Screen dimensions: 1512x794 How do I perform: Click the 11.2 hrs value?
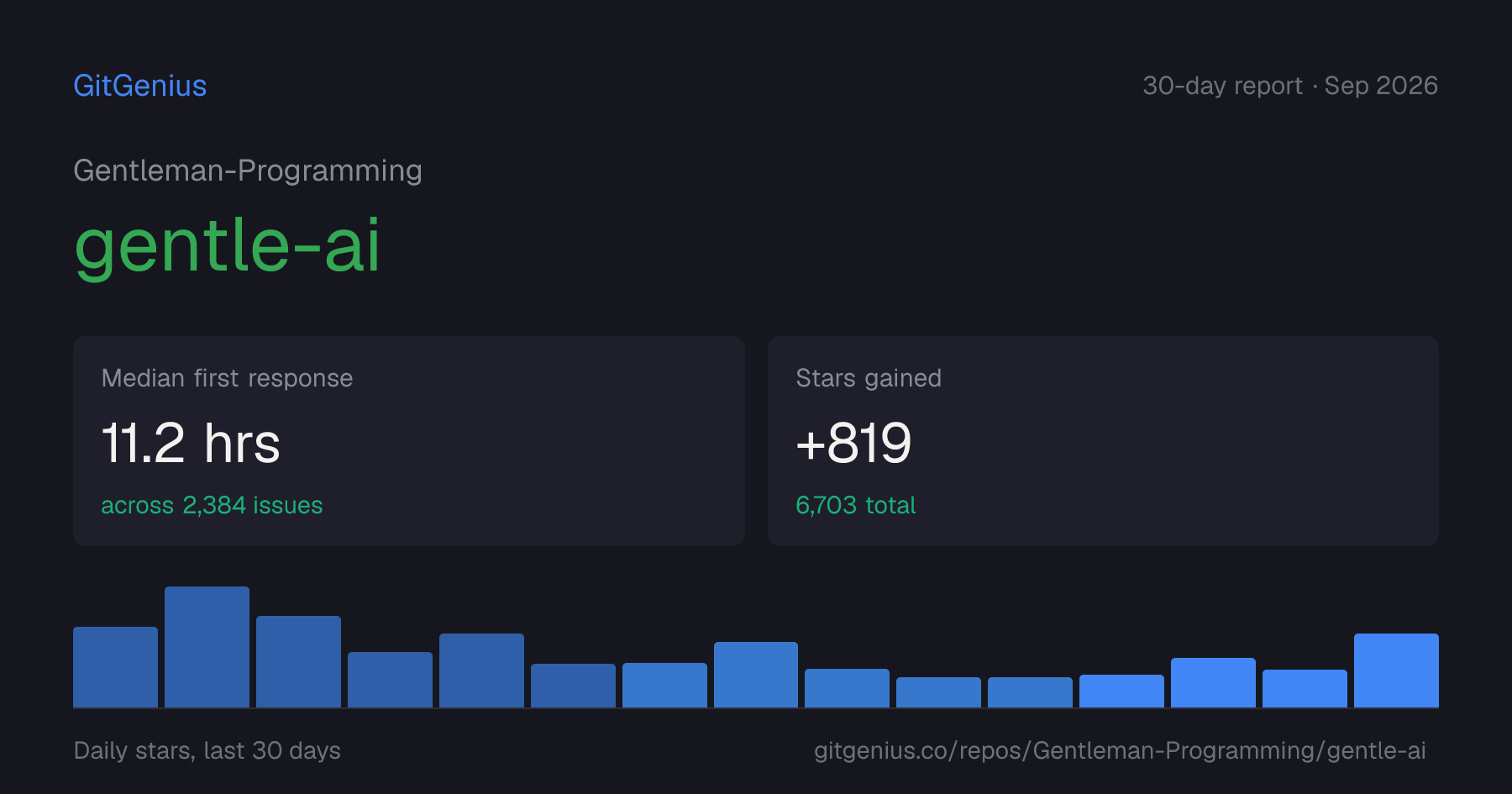click(191, 443)
